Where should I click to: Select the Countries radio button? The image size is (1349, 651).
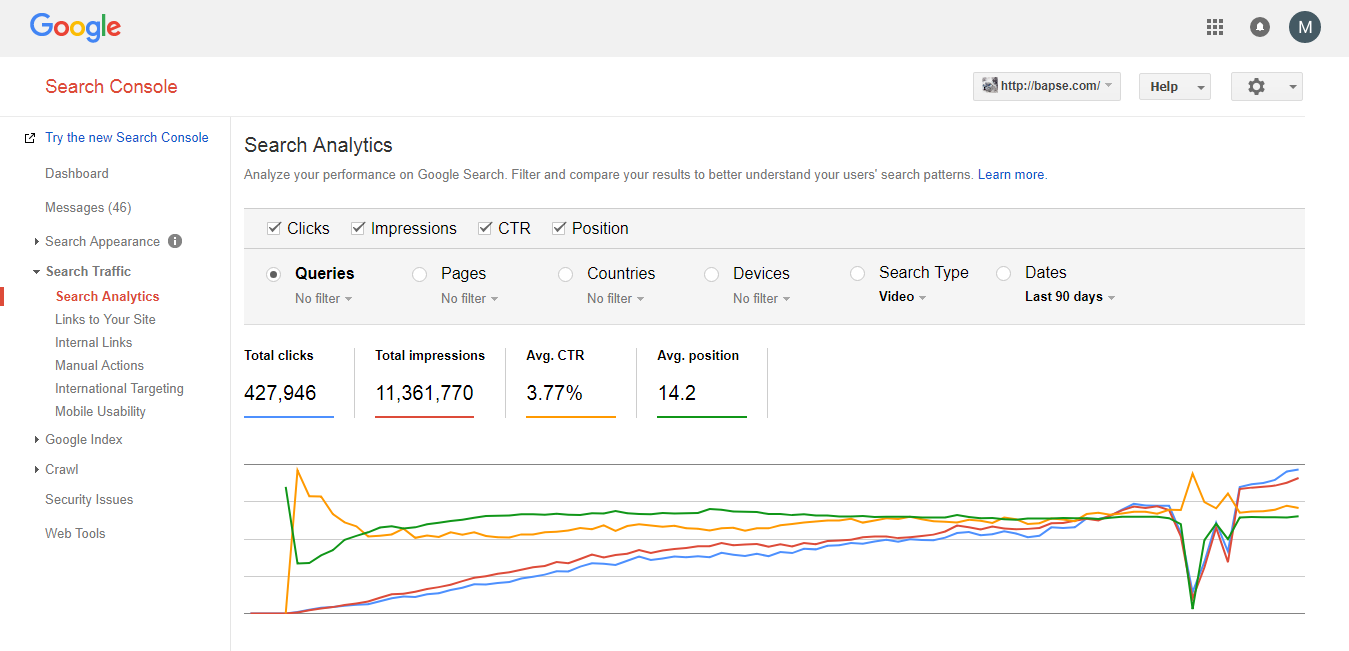click(566, 274)
